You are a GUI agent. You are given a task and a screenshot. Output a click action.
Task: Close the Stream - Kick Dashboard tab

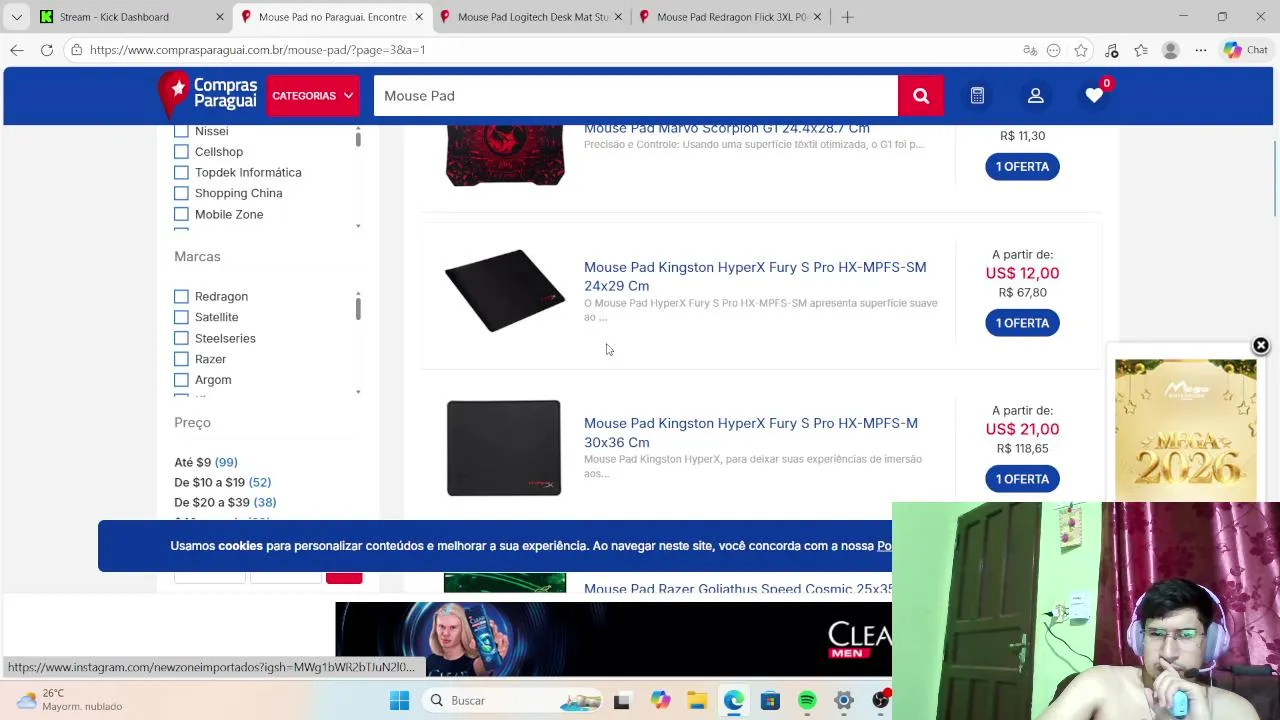coord(220,17)
